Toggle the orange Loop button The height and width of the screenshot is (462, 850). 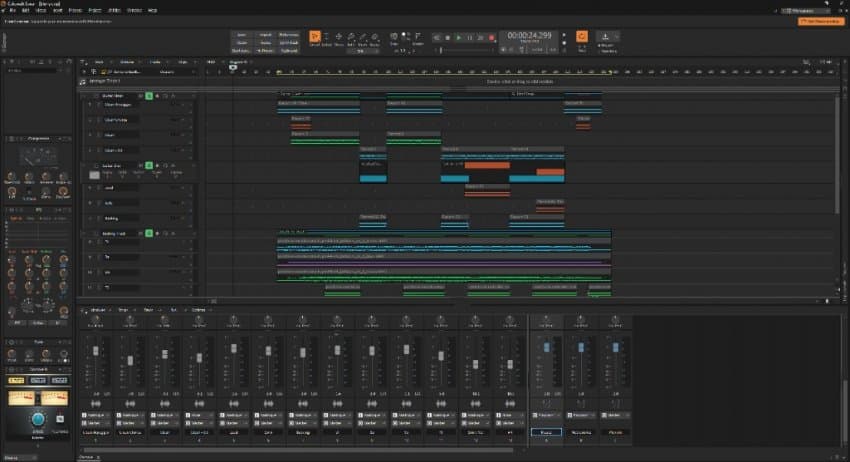tap(581, 37)
